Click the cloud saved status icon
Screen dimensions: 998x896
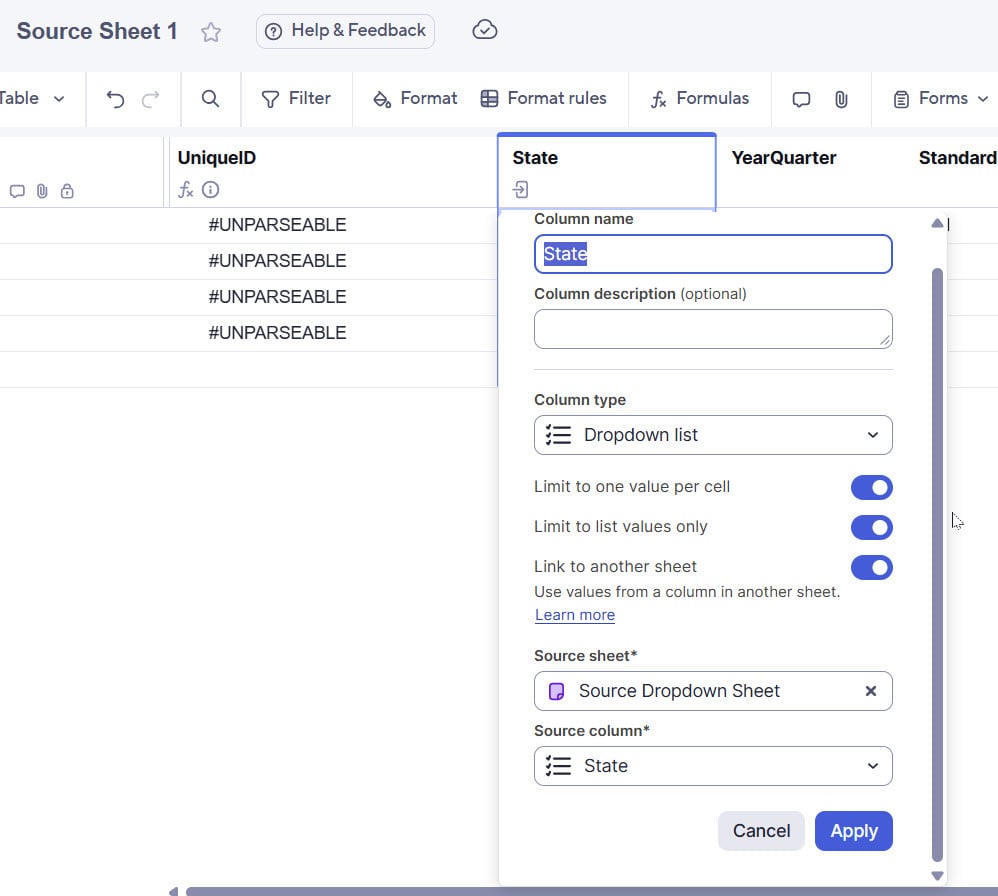(484, 30)
